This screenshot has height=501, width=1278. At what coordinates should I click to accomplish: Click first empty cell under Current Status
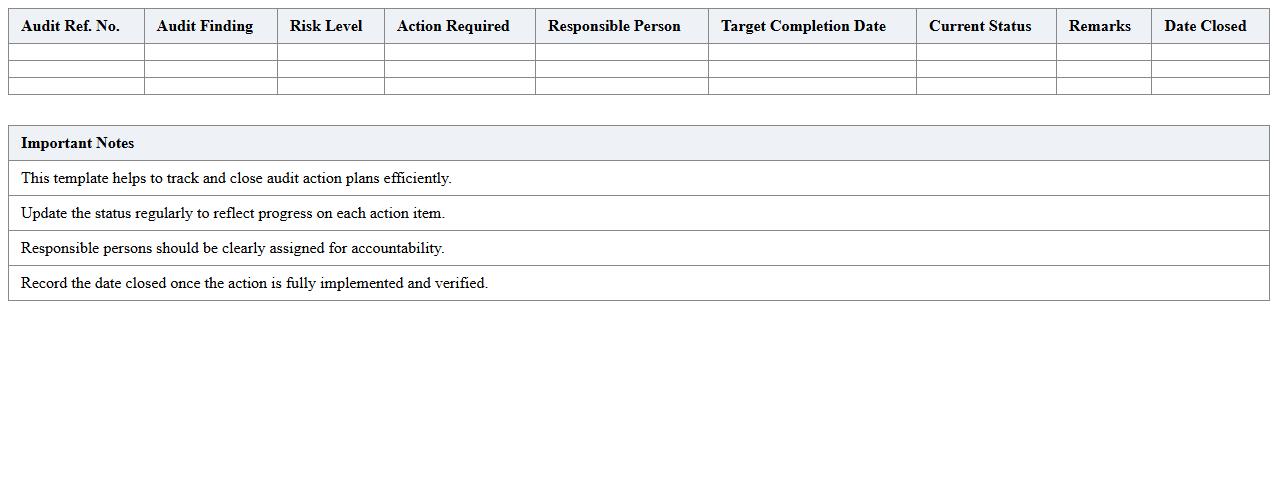(985, 52)
